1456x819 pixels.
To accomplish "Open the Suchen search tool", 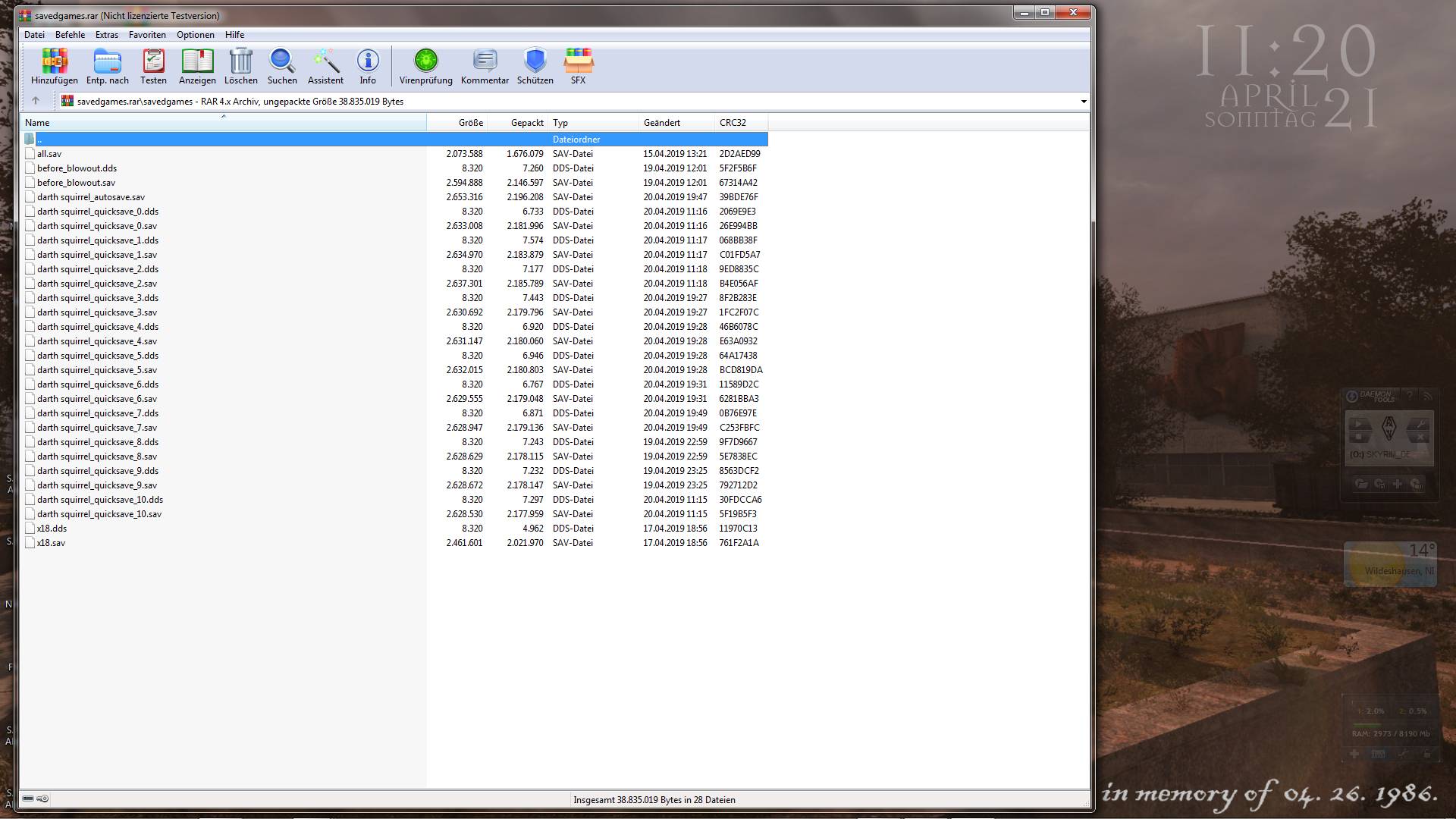I will (x=282, y=66).
